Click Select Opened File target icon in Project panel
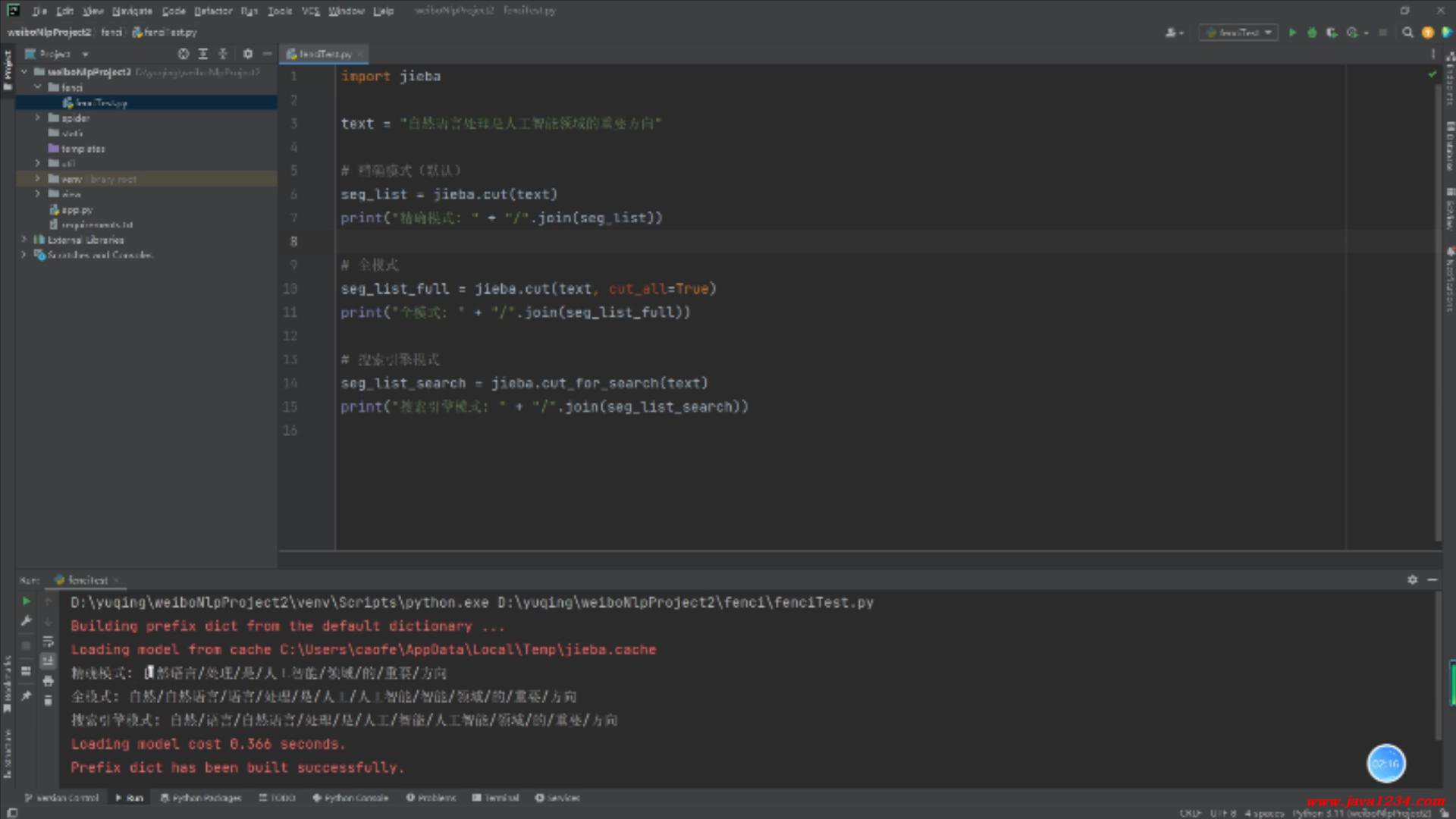This screenshot has width=1456, height=819. pyautogui.click(x=183, y=54)
